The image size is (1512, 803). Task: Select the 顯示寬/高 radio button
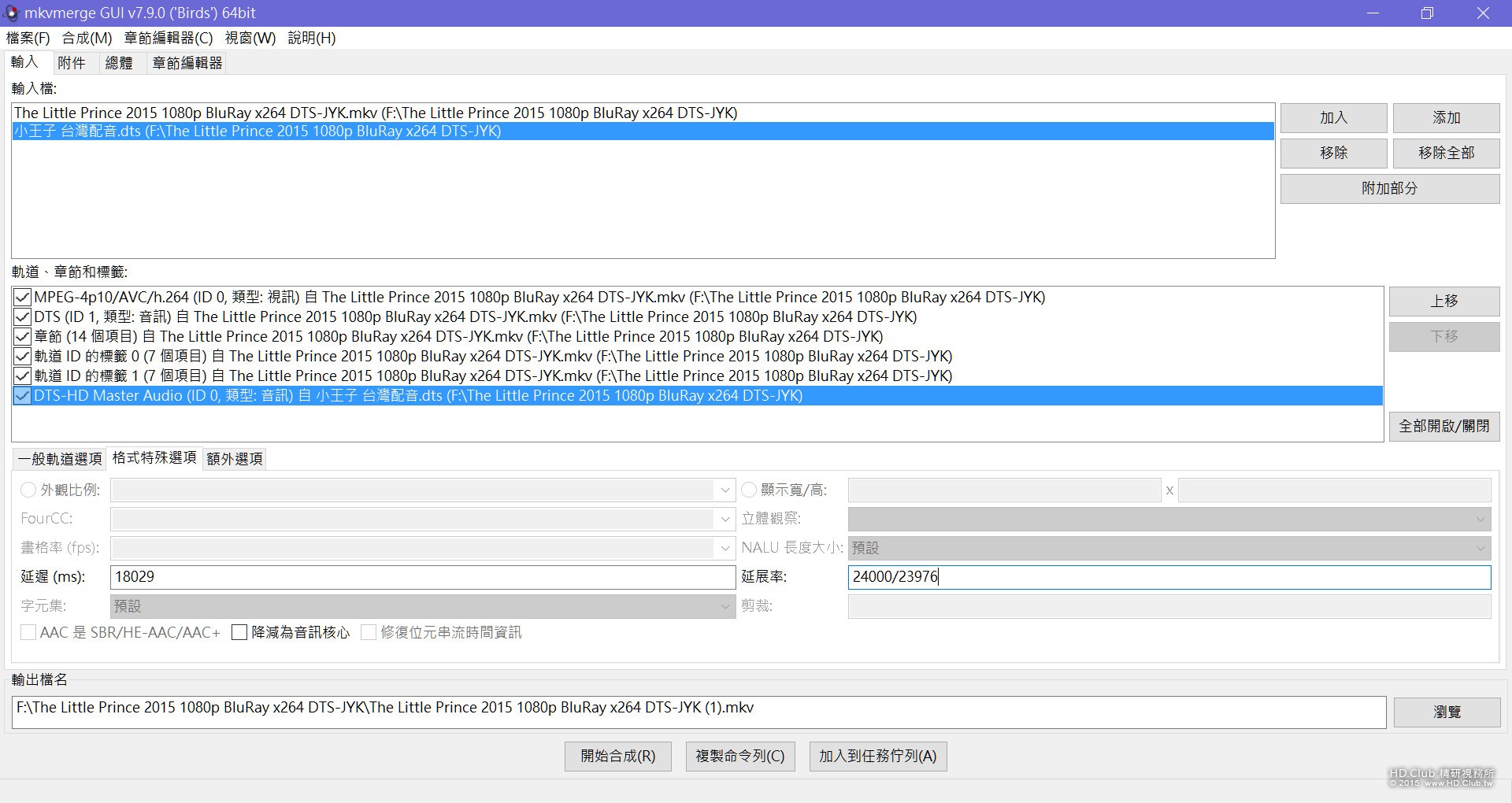(749, 490)
